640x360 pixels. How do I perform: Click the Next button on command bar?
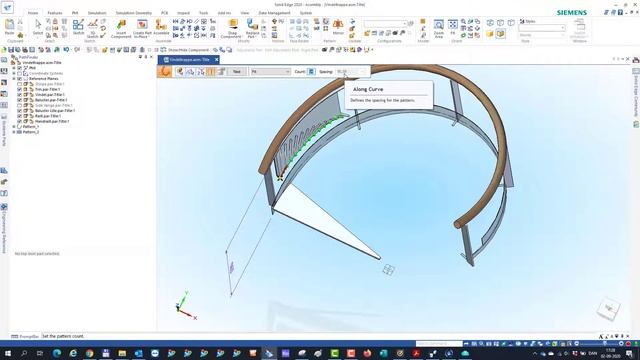click(x=236, y=72)
